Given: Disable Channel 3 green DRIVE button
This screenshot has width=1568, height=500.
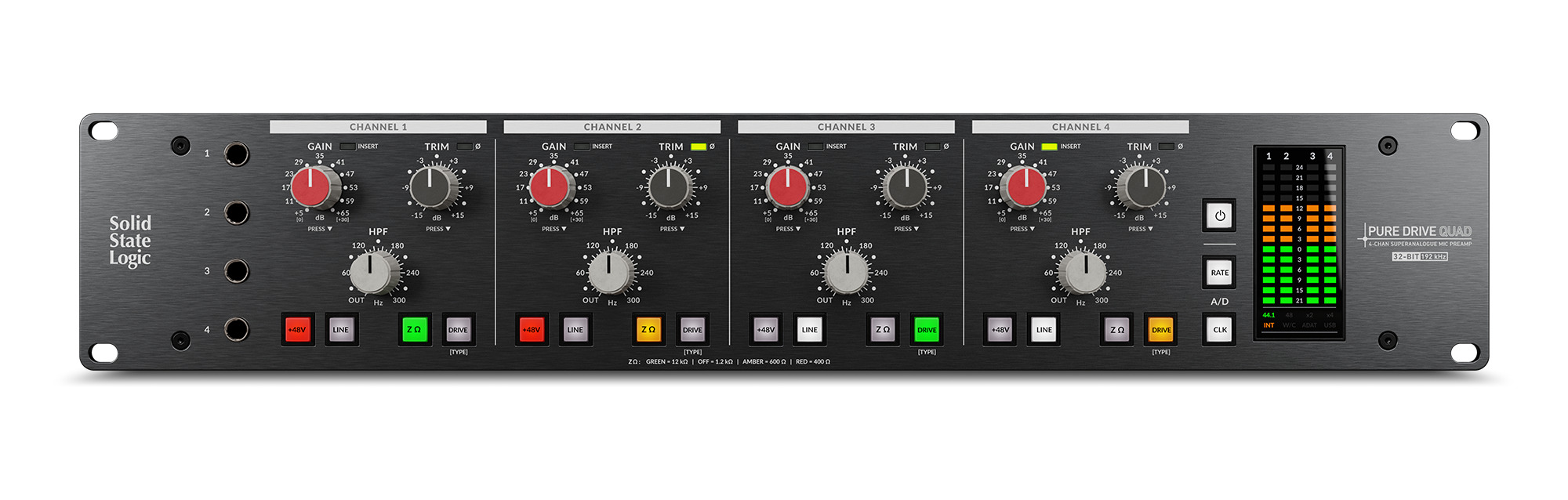Looking at the screenshot, I should [927, 330].
